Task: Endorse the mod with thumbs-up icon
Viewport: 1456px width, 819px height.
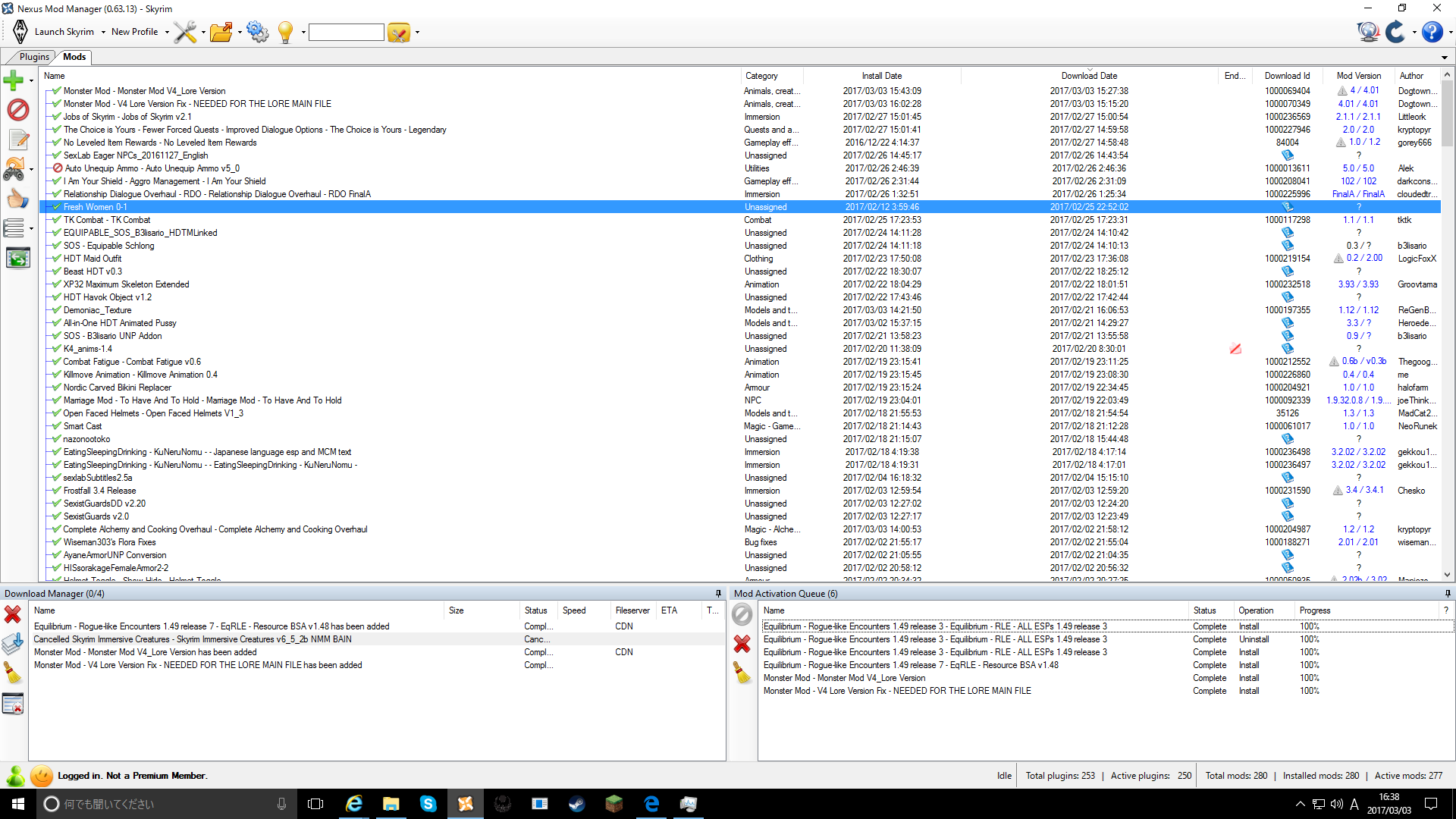Action: click(x=17, y=199)
